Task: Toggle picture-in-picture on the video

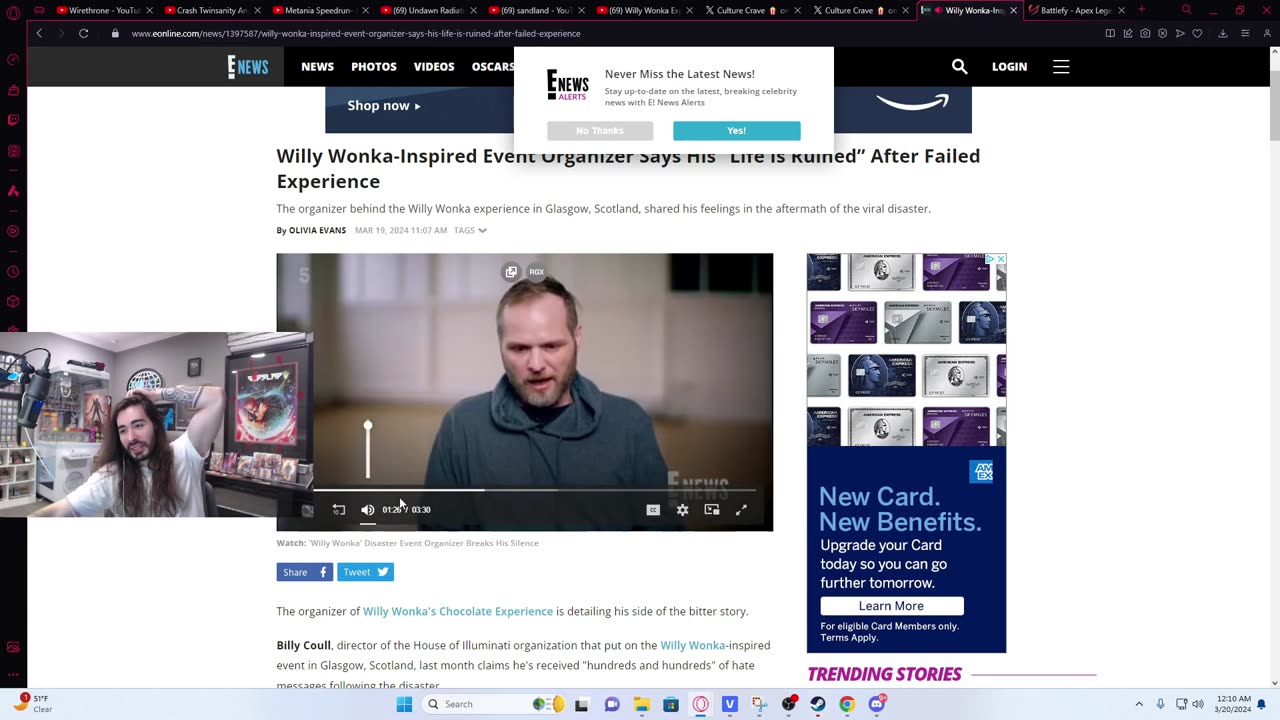Action: [712, 510]
